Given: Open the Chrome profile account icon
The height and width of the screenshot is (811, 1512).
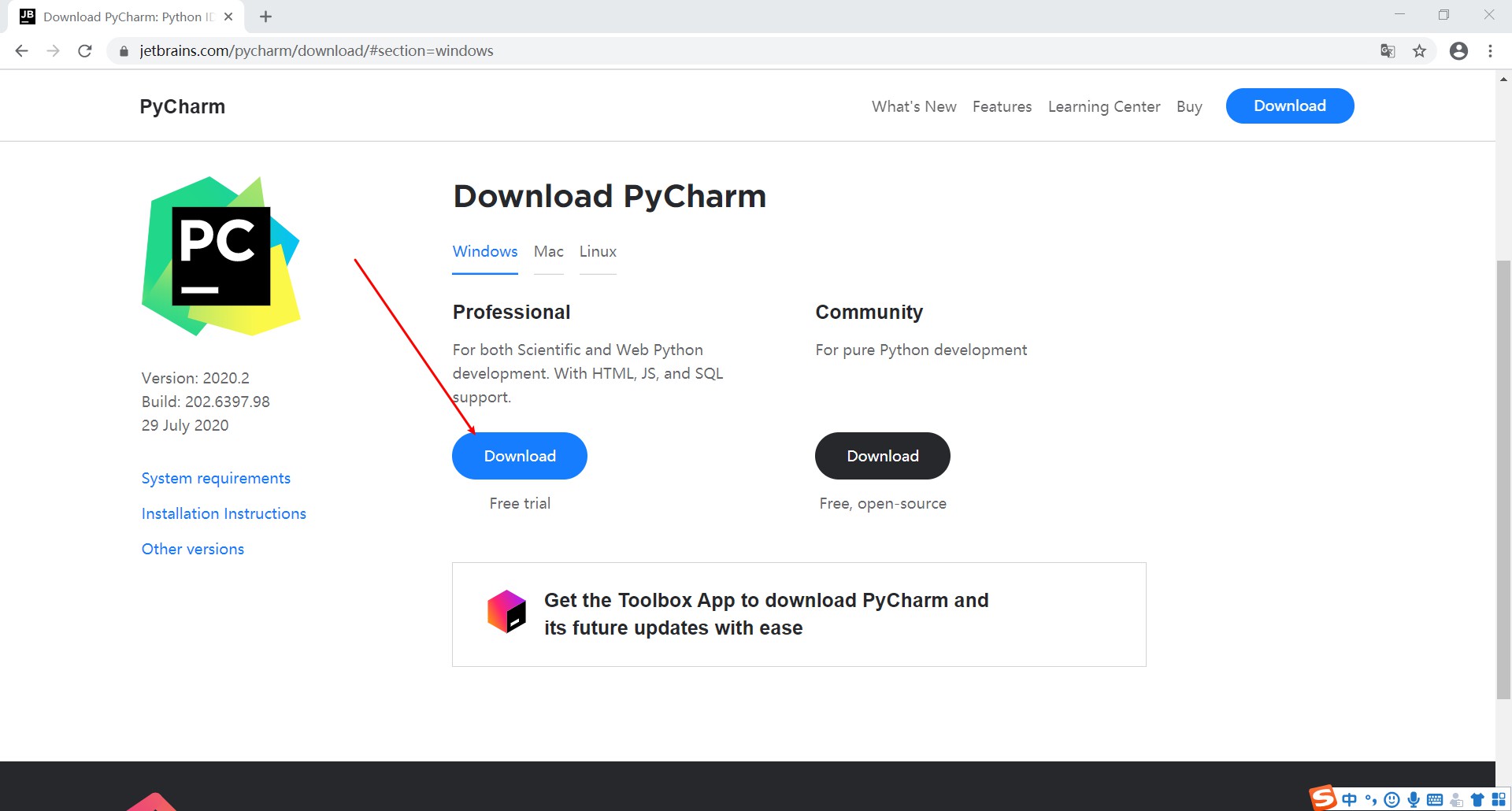Looking at the screenshot, I should tap(1458, 51).
